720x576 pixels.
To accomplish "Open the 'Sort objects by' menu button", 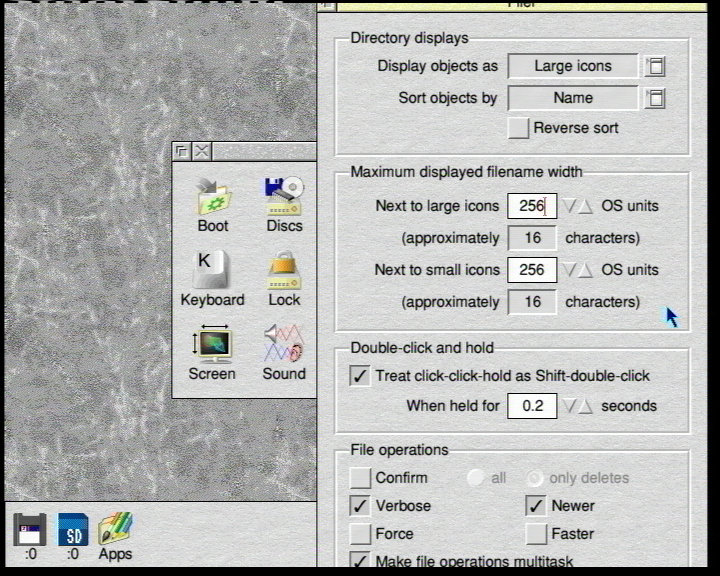I will [x=655, y=98].
